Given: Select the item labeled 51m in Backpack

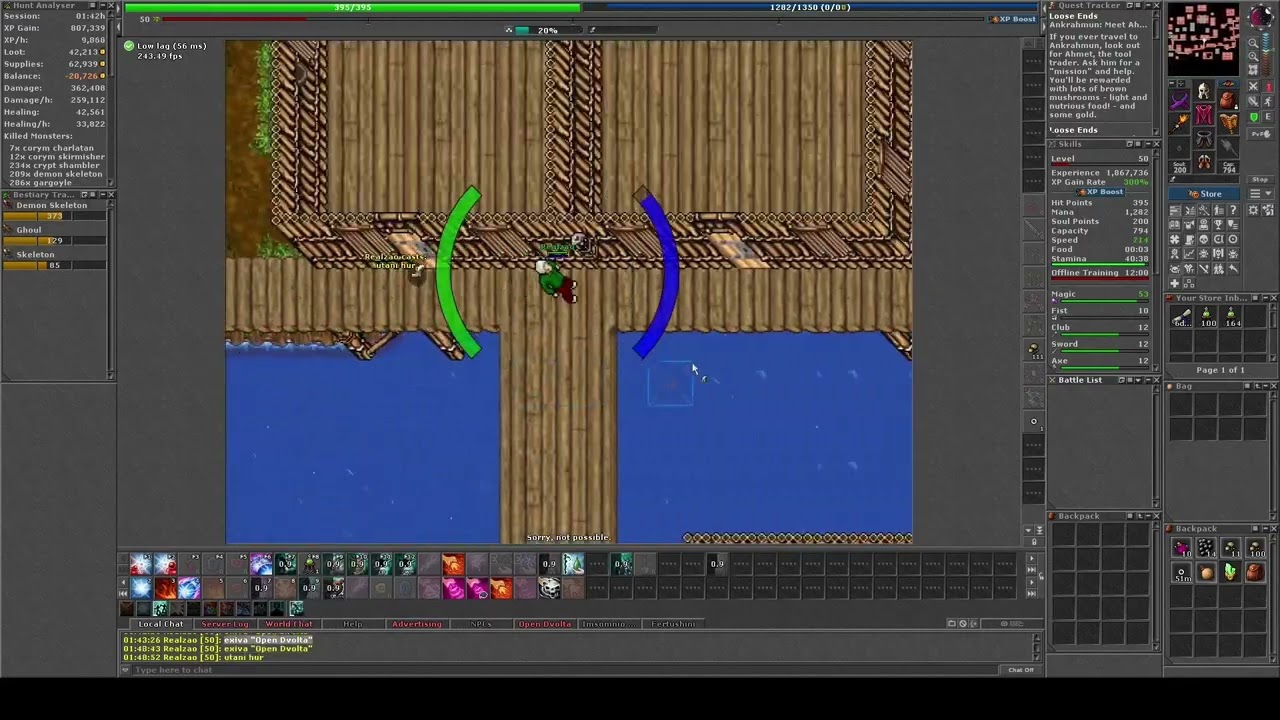Looking at the screenshot, I should pos(1182,572).
